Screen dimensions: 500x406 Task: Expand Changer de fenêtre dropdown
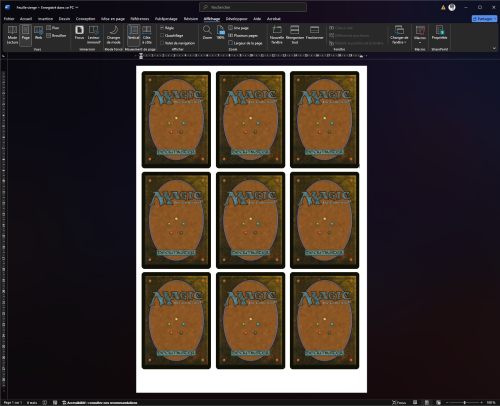coord(399,35)
